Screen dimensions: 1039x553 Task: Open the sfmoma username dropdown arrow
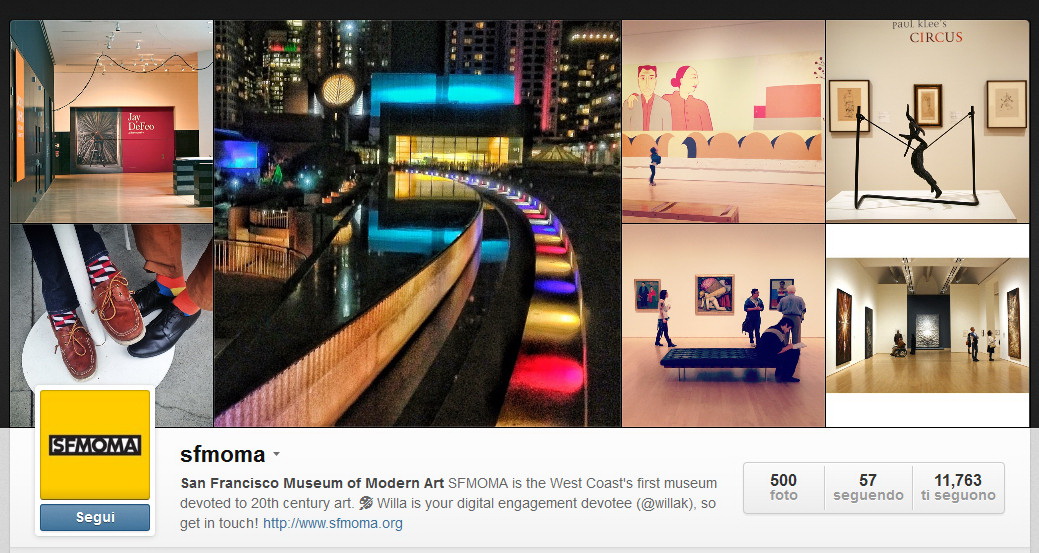coord(276,454)
